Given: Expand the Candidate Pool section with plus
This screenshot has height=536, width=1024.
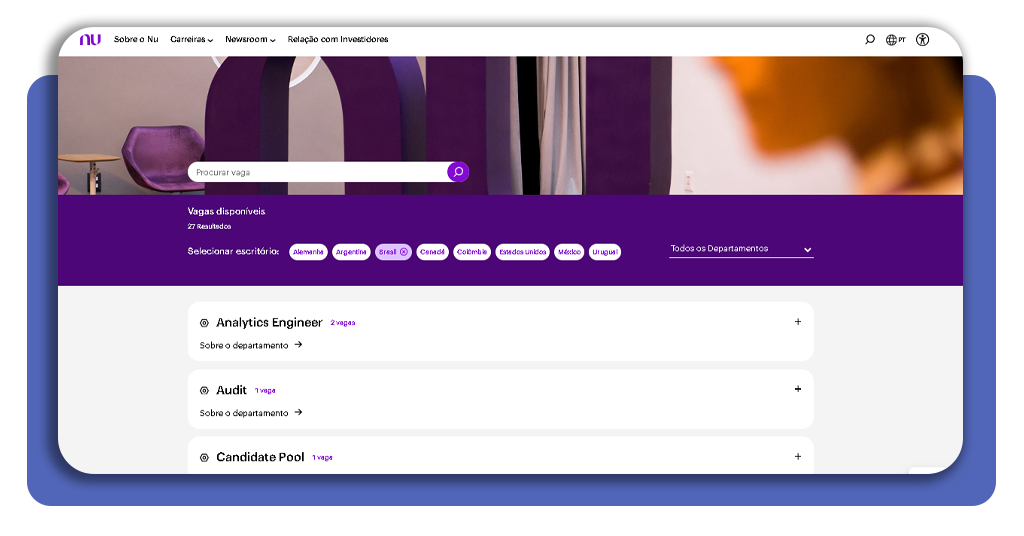Looking at the screenshot, I should 797,457.
